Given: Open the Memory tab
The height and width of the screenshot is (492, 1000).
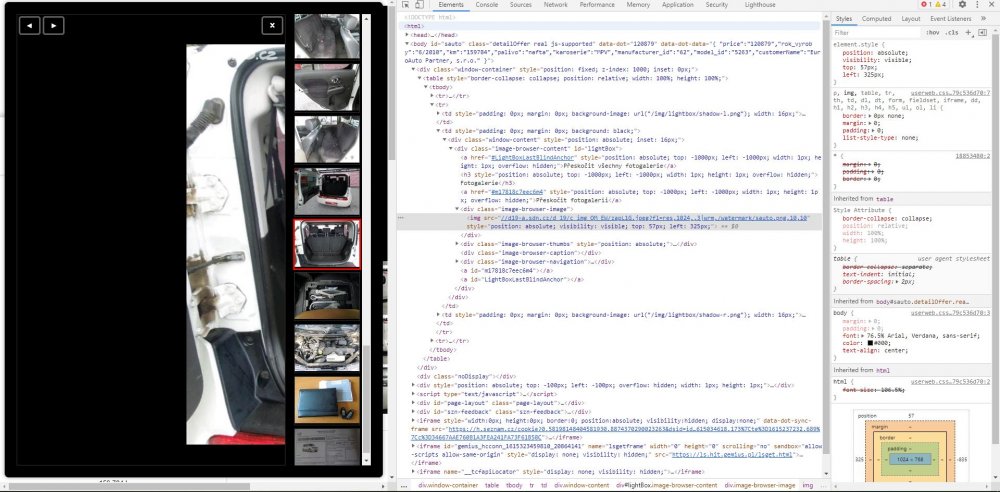Looking at the screenshot, I should tap(638, 4).
